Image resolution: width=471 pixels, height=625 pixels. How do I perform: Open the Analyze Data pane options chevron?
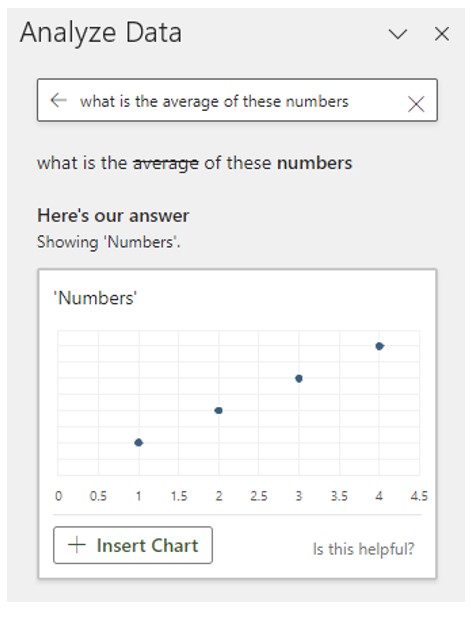tap(398, 34)
